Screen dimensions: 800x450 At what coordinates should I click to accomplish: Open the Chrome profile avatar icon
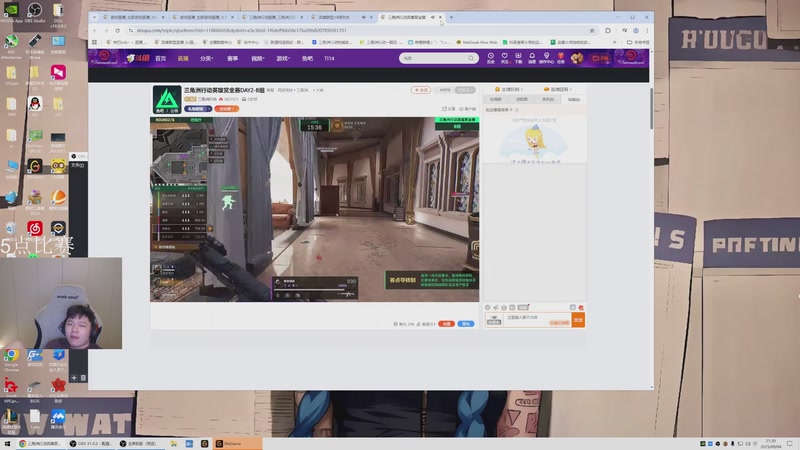636,31
